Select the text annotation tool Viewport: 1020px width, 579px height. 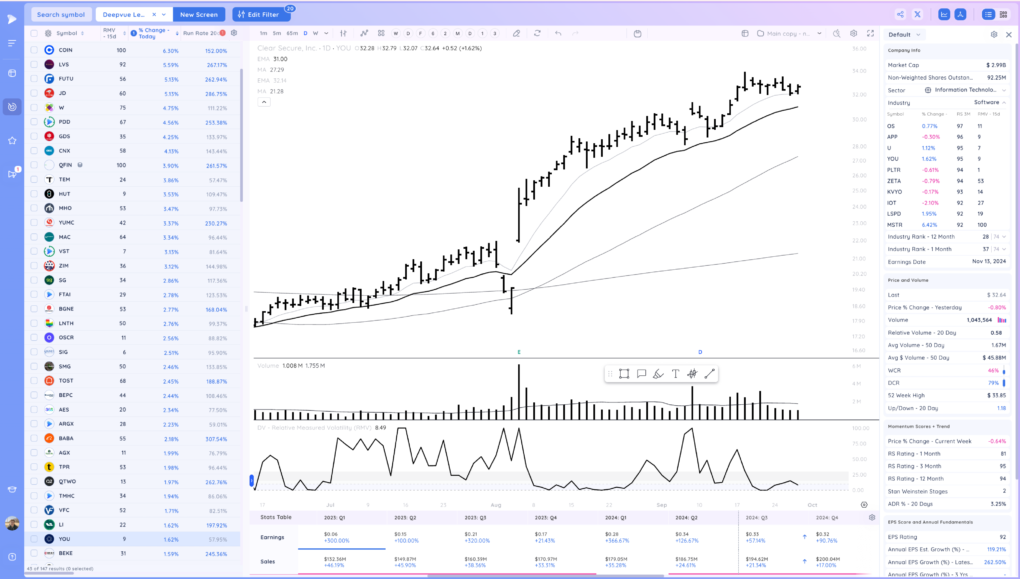[x=675, y=374]
